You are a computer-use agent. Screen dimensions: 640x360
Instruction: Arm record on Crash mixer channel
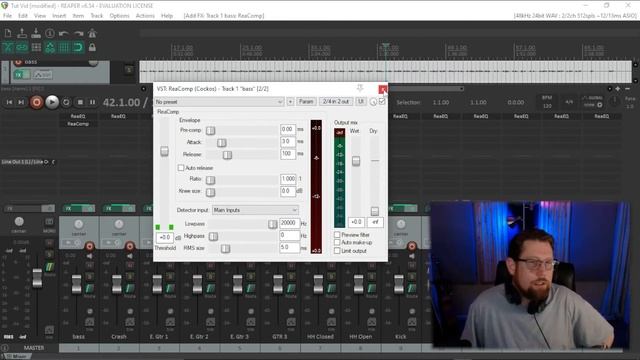tap(130, 246)
